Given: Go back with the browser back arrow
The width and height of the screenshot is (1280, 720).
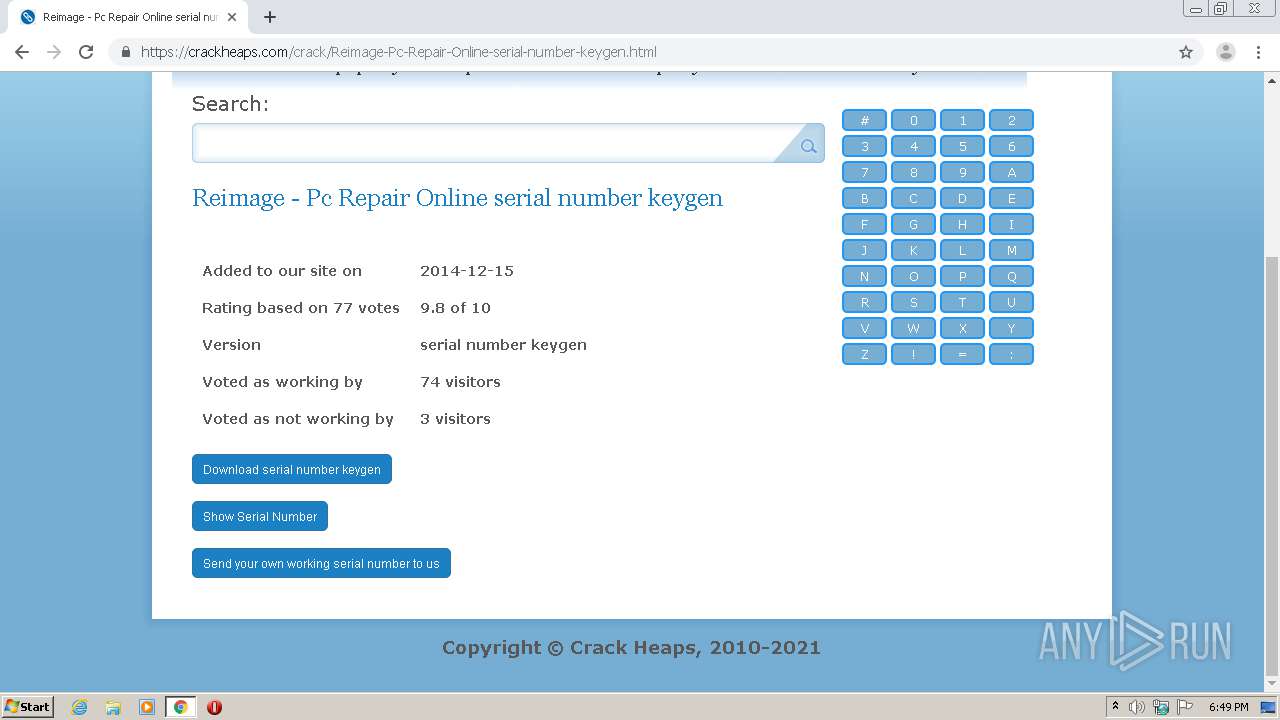Looking at the screenshot, I should tap(22, 52).
